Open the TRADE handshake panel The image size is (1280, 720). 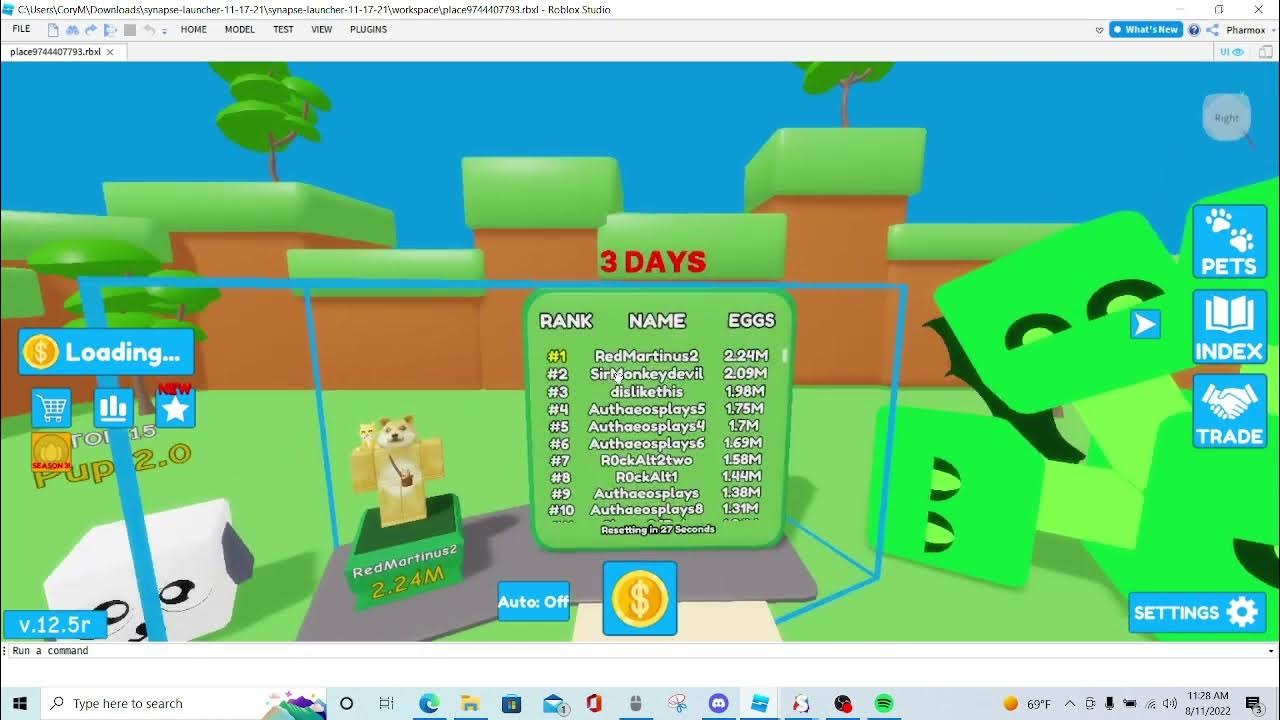tap(1229, 411)
